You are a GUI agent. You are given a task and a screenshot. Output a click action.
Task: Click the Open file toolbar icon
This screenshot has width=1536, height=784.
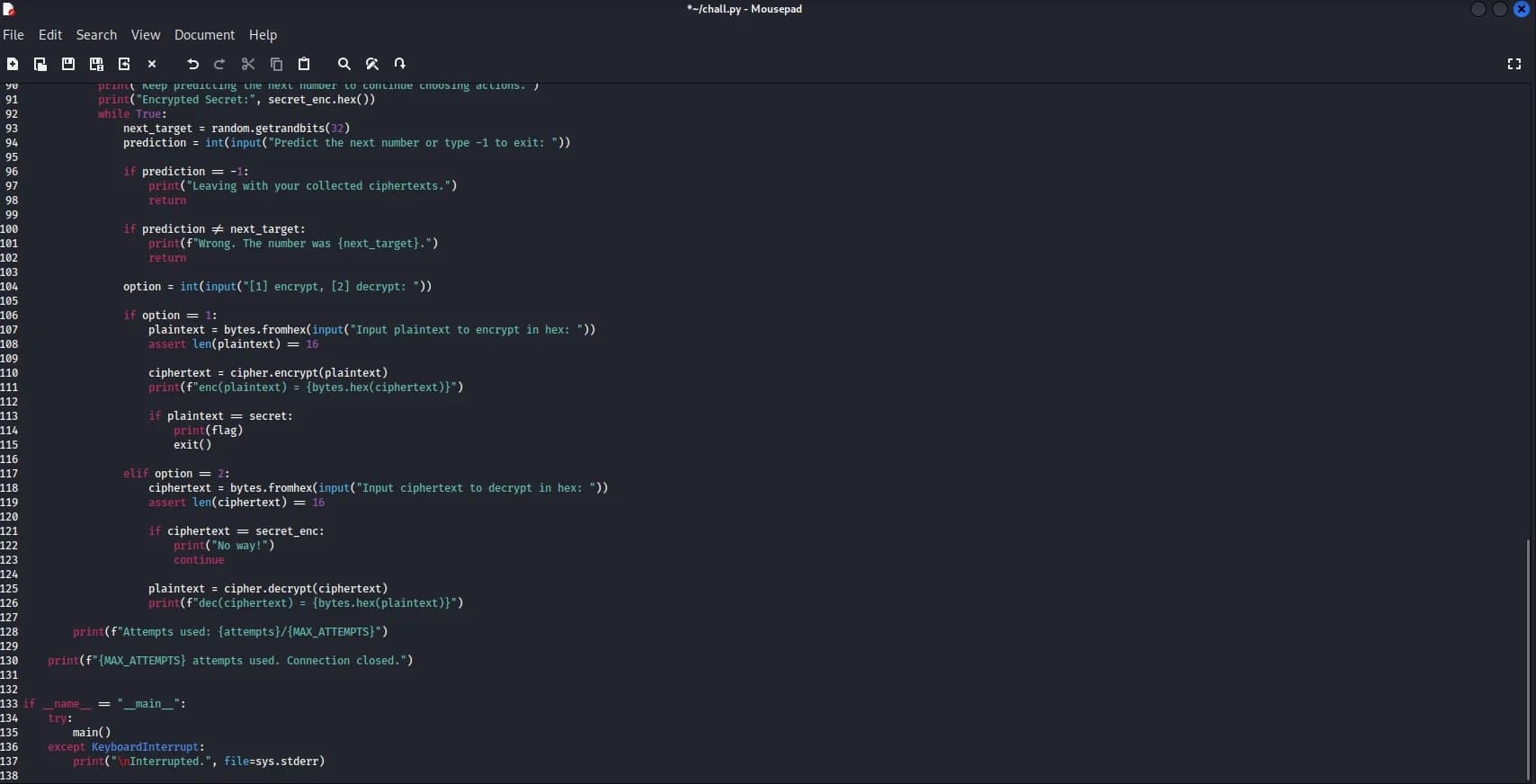(x=40, y=64)
